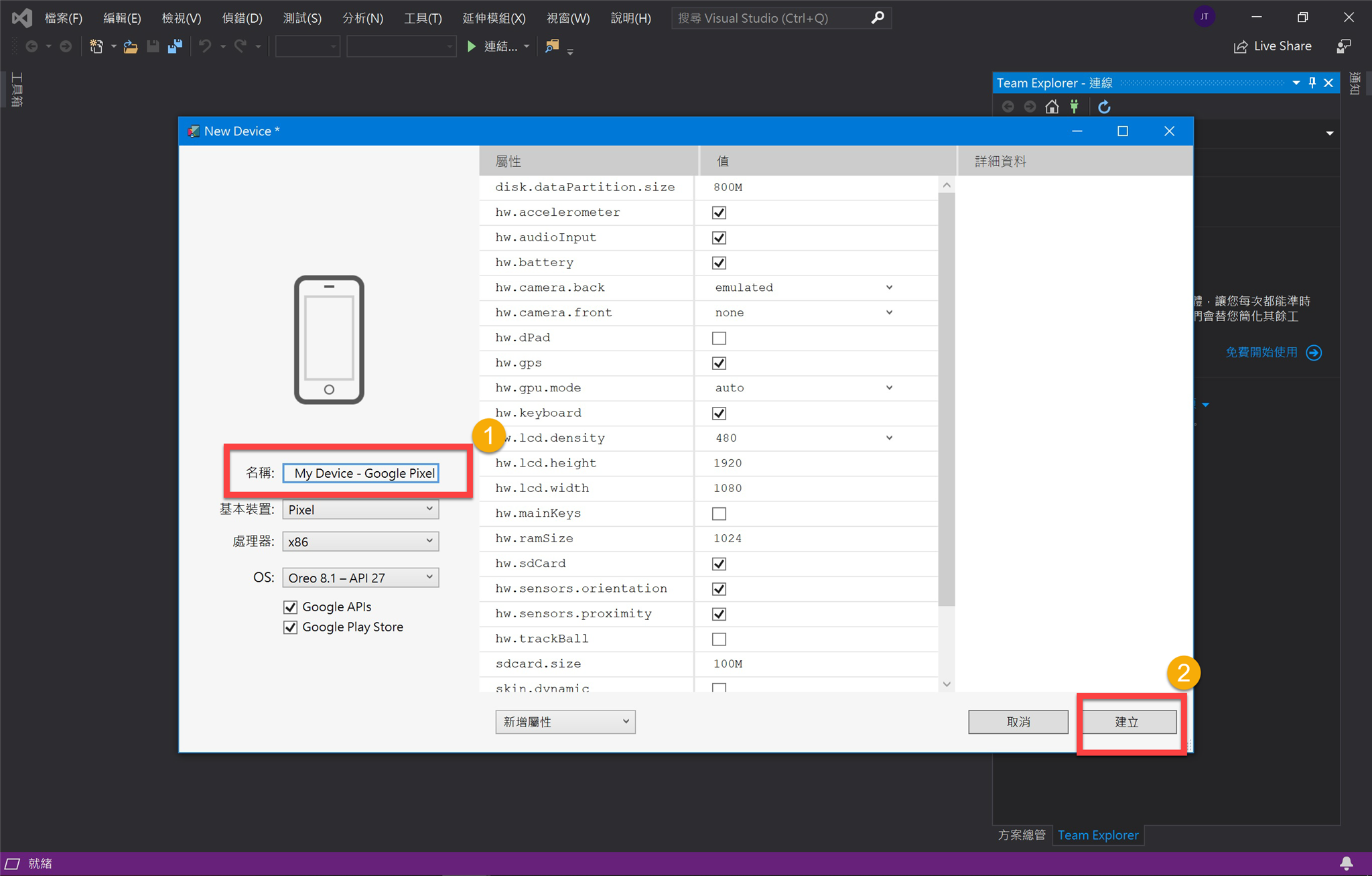The image size is (1372, 876).
Task: Click the 建立 button to create device
Action: pos(1128,722)
